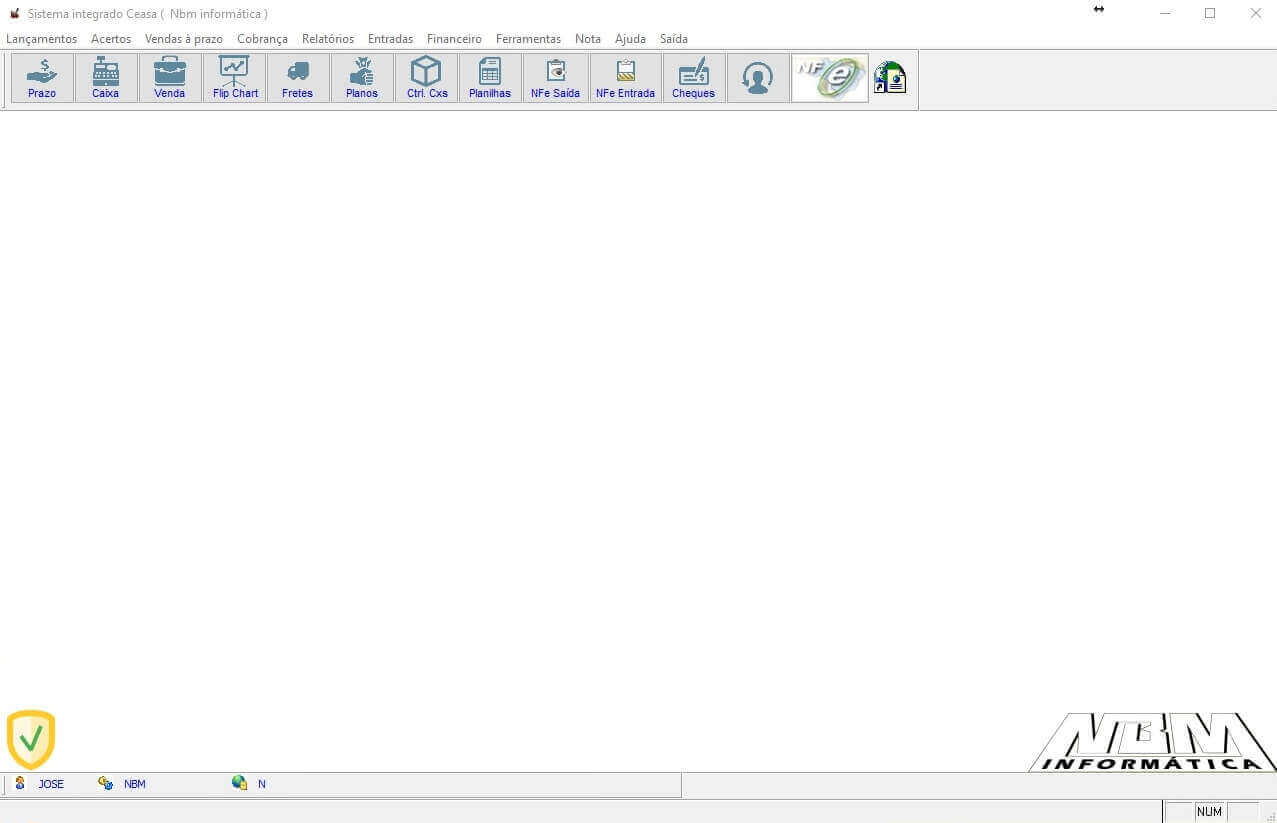Click the Caixa cash register icon
The height and width of the screenshot is (823, 1277).
(106, 78)
